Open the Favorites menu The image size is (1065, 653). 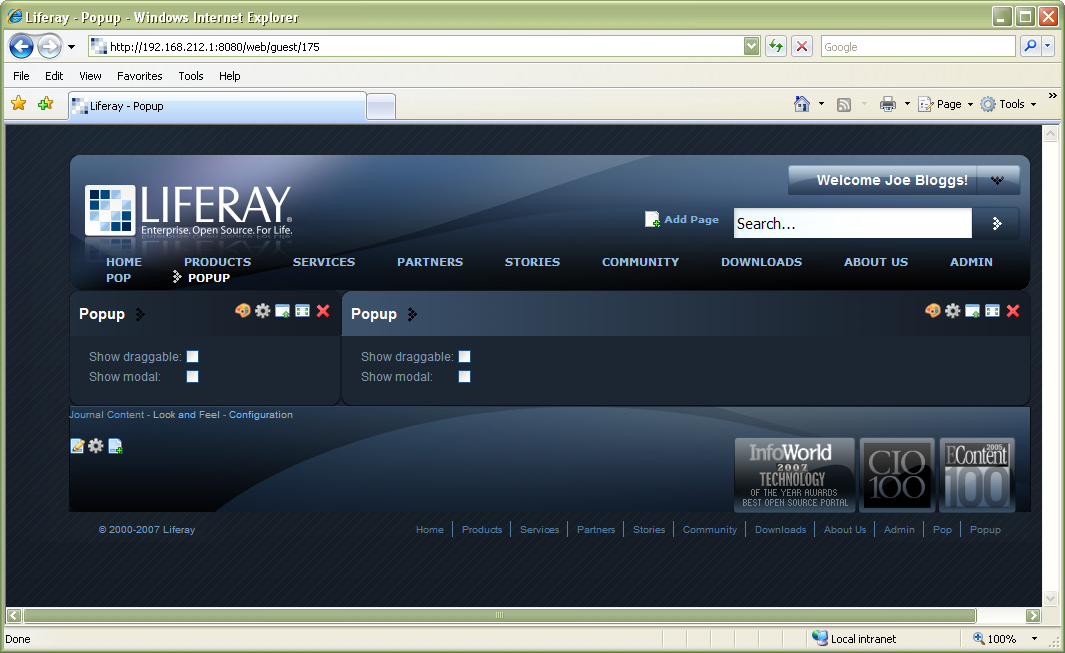(x=139, y=76)
